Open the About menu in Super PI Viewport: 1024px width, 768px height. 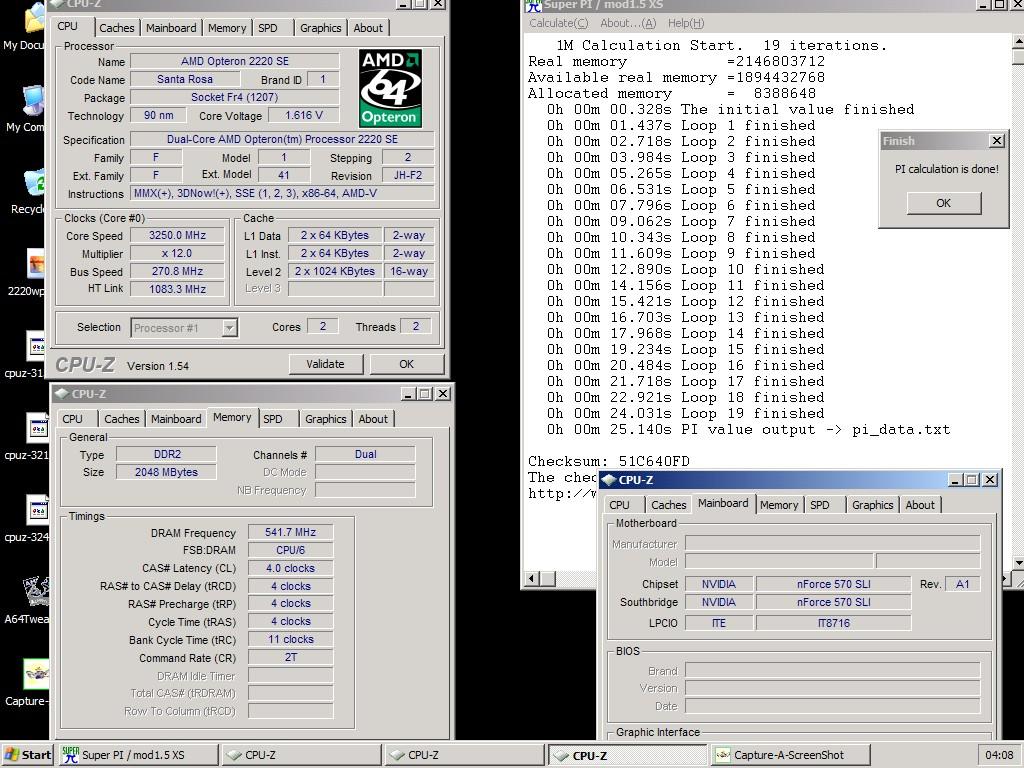tap(628, 23)
